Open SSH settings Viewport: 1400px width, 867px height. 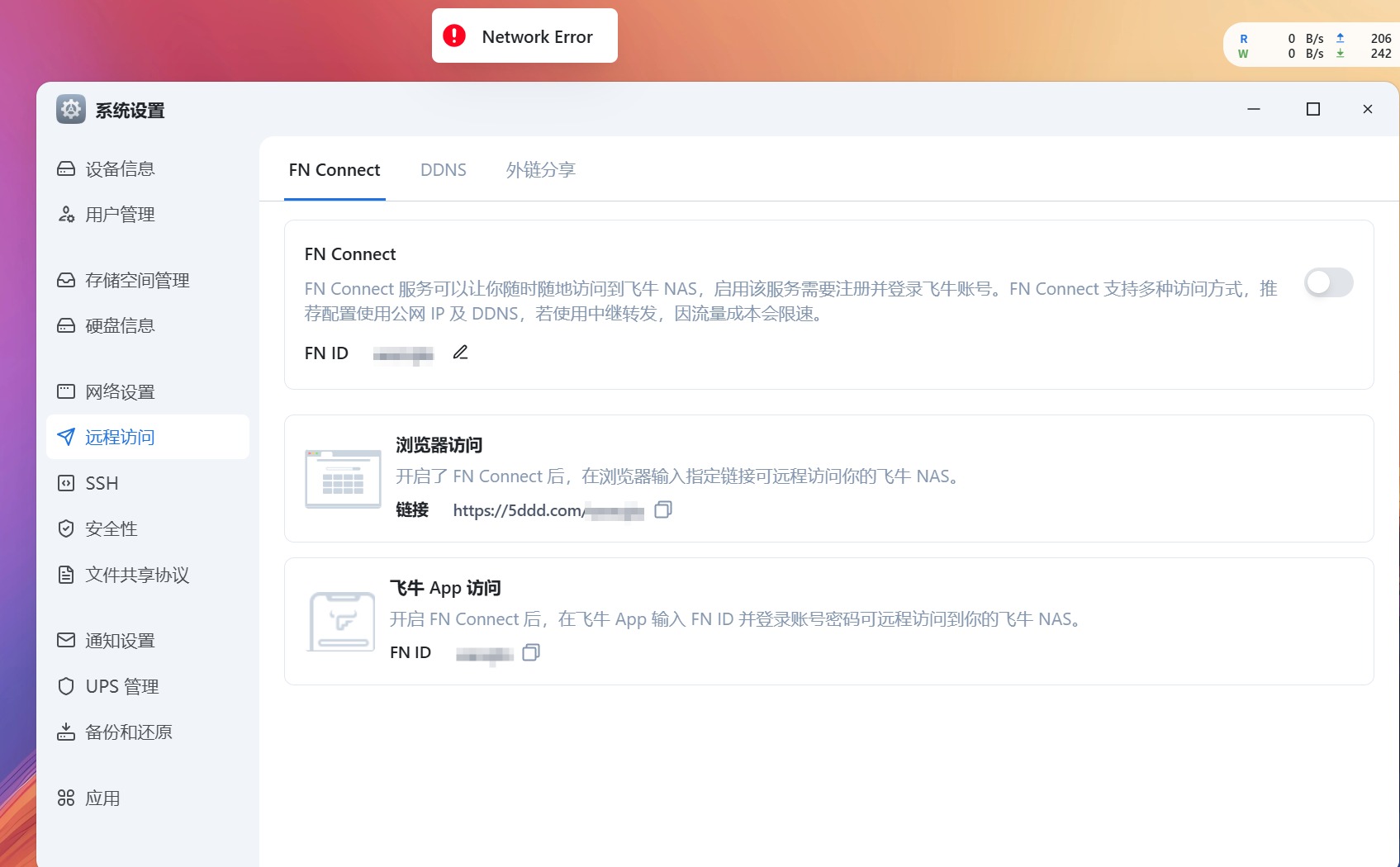[101, 483]
